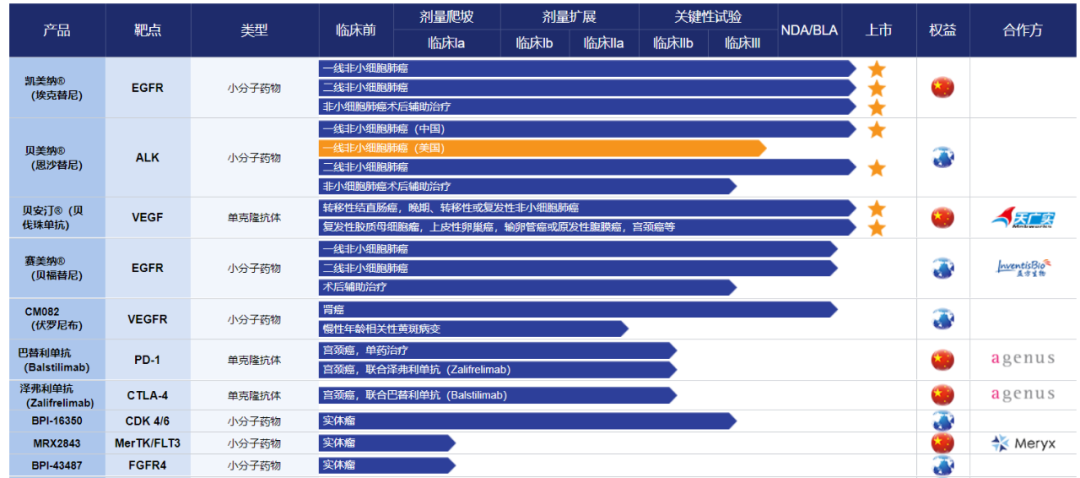Screen dimensions: 1080x478
Task: Click the NDA/BLA column header
Action: coord(809,31)
